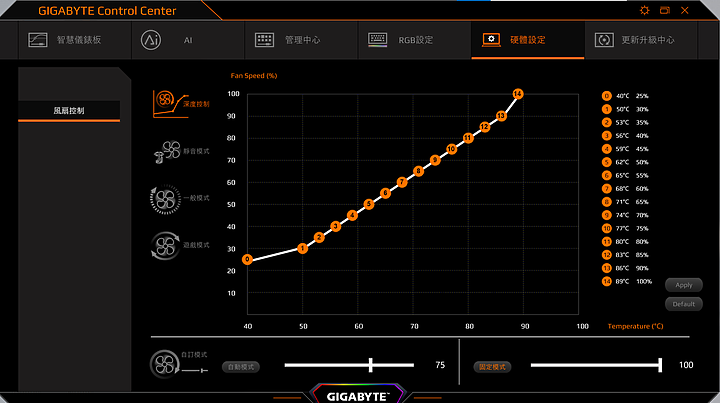Viewport: 720px width, 403px height.
Task: Select curve point 5 on fan graph
Action: [369, 204]
